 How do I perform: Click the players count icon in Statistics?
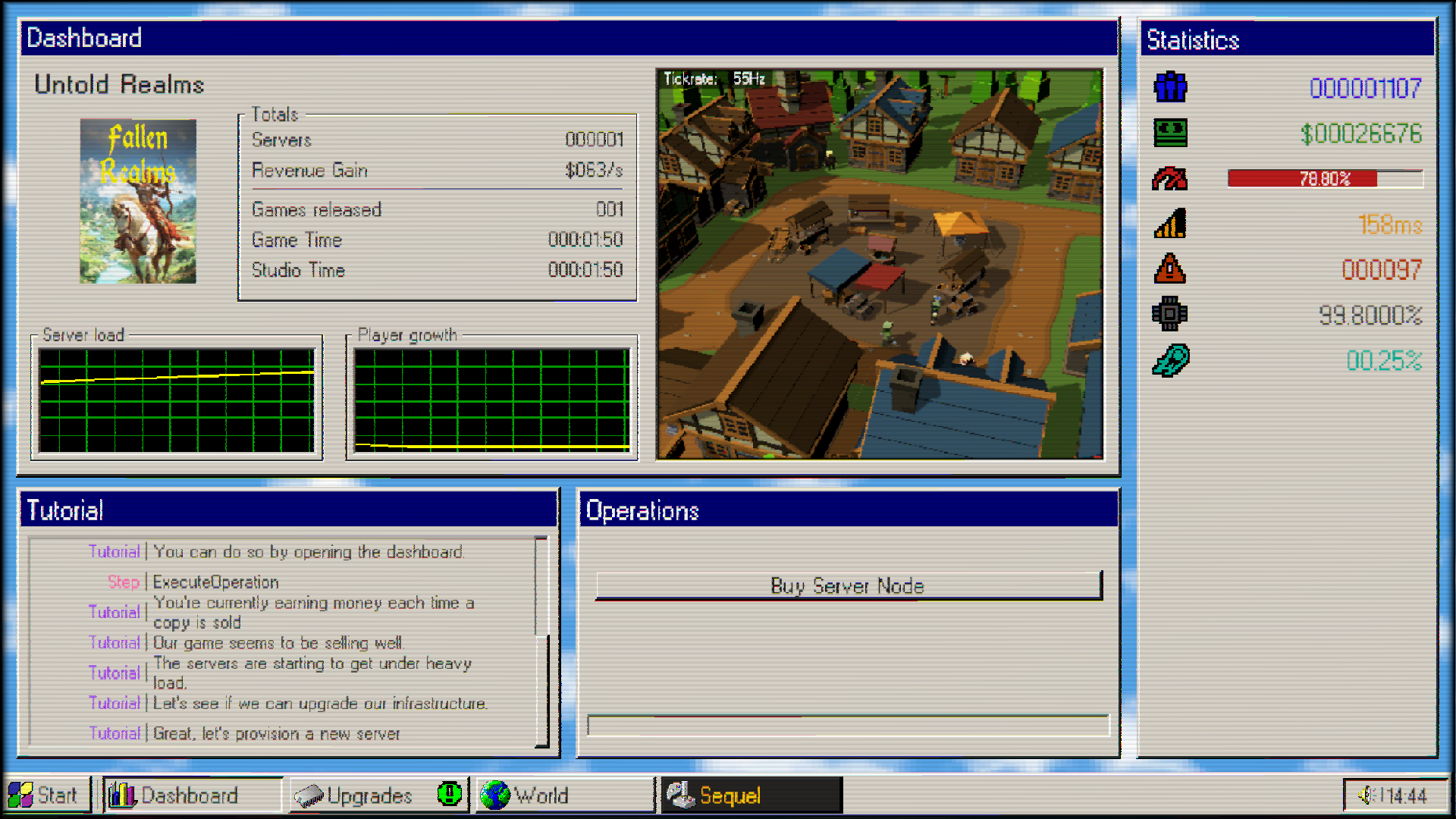click(x=1170, y=87)
